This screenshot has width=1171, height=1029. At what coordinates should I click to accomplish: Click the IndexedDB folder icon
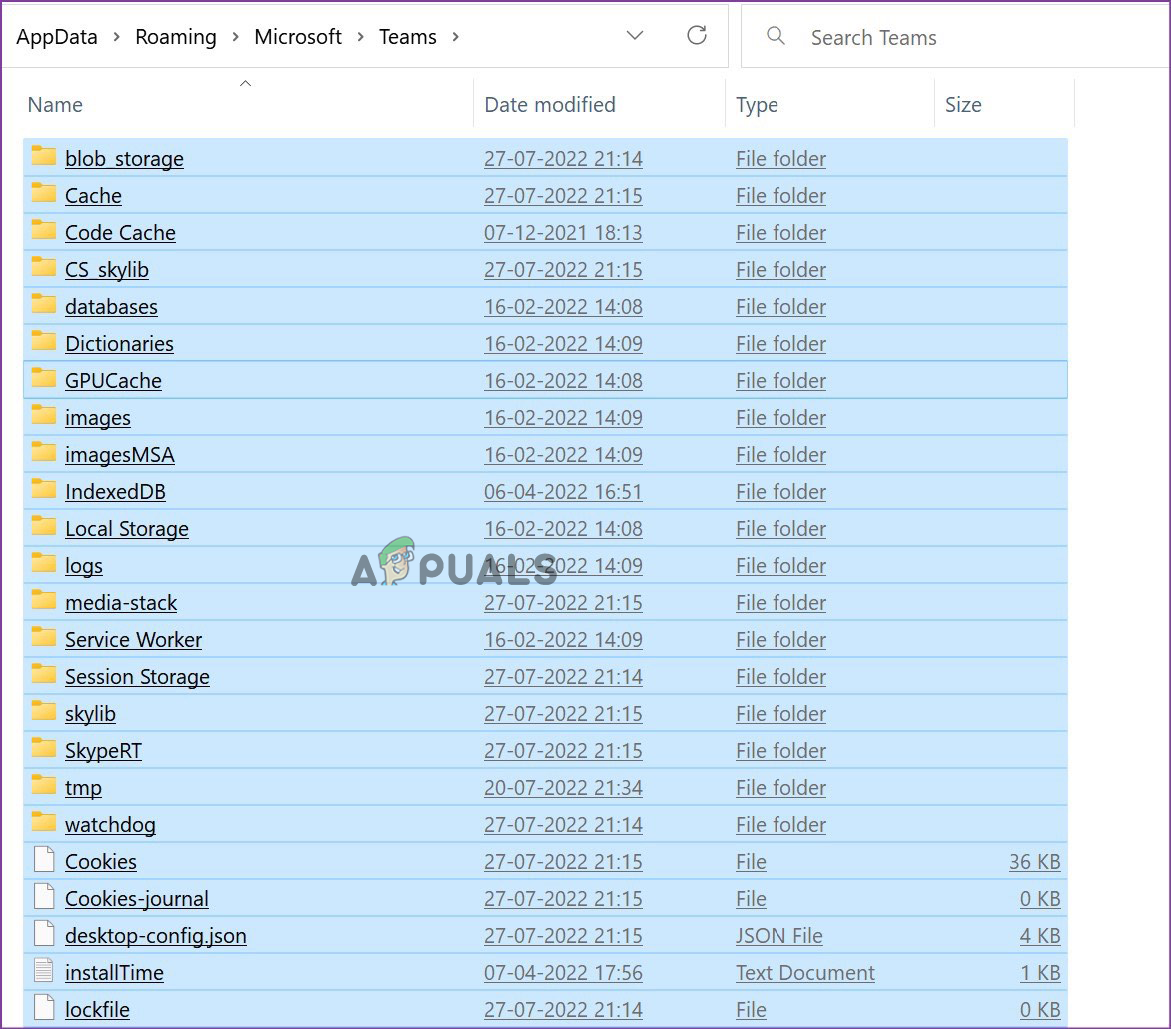[x=44, y=490]
